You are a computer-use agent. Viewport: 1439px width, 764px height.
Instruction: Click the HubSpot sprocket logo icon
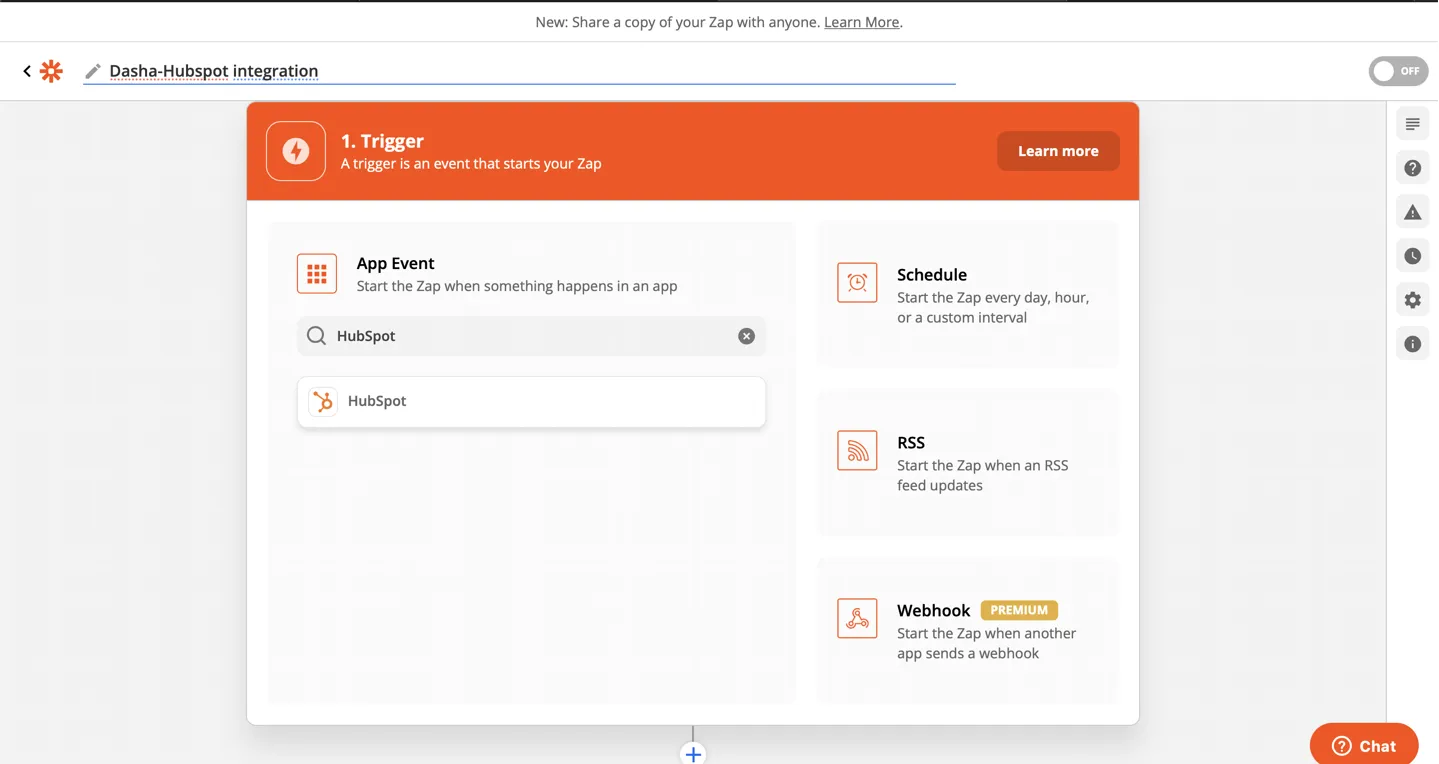(x=323, y=401)
